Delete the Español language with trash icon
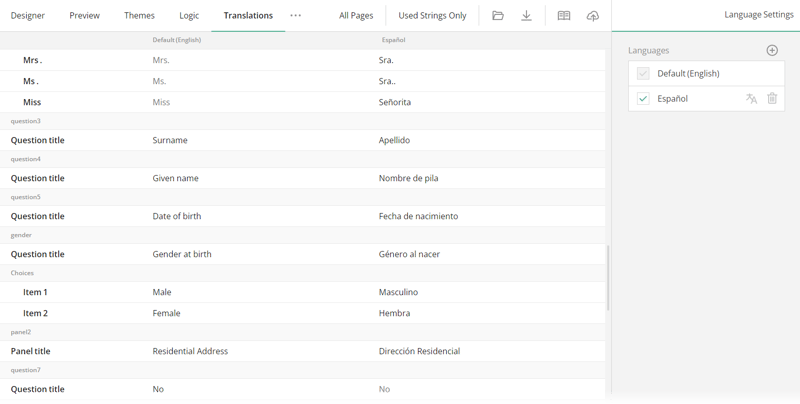This screenshot has width=800, height=404. click(x=772, y=98)
